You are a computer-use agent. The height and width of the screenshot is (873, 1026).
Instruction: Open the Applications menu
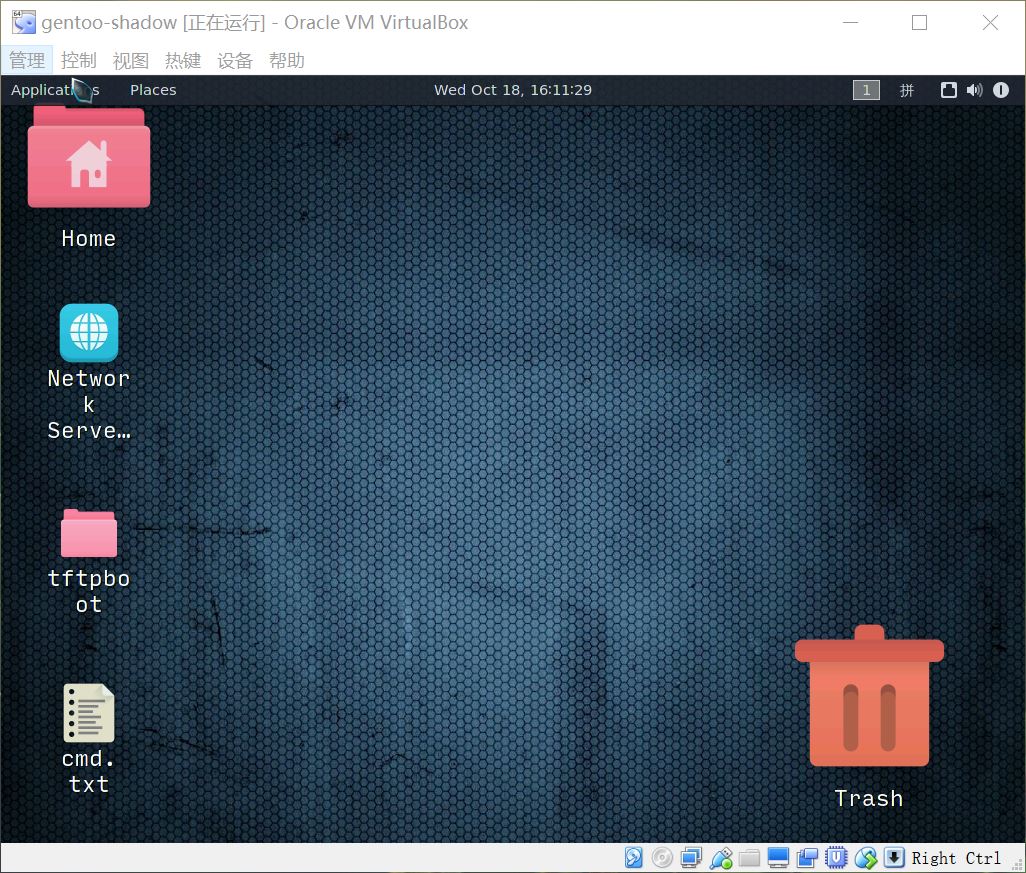click(55, 90)
